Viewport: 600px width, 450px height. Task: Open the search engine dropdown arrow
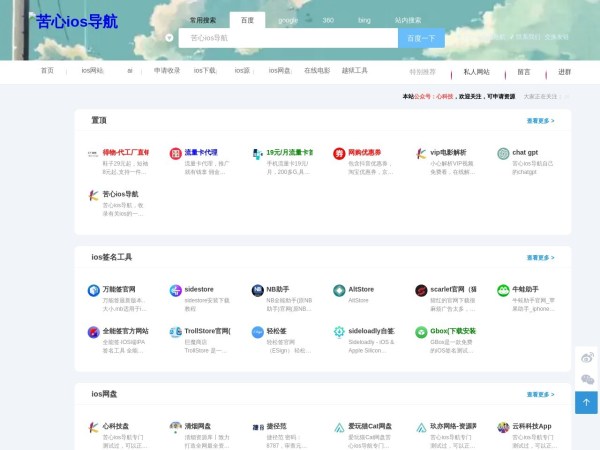click(x=169, y=38)
